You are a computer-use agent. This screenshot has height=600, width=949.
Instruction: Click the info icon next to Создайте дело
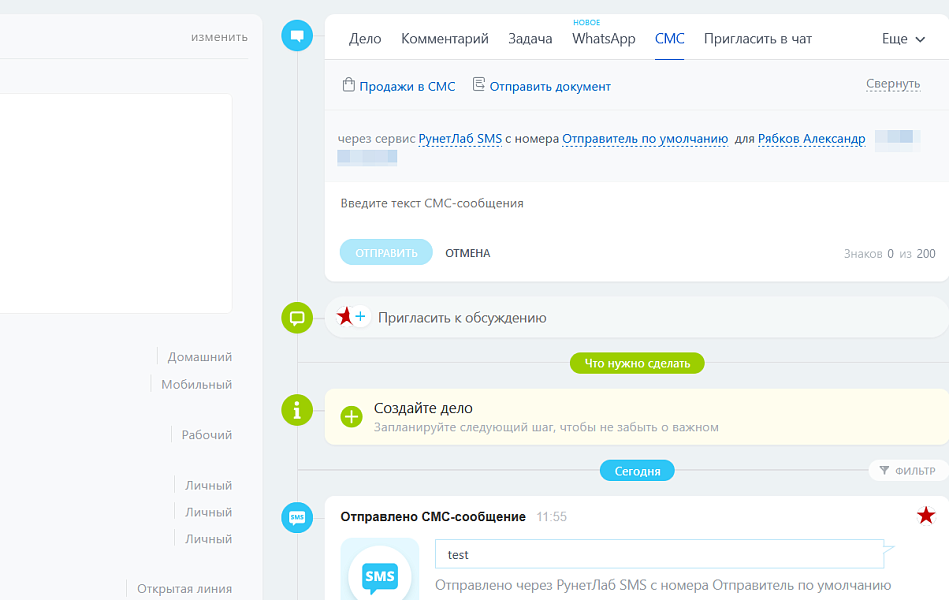[297, 410]
